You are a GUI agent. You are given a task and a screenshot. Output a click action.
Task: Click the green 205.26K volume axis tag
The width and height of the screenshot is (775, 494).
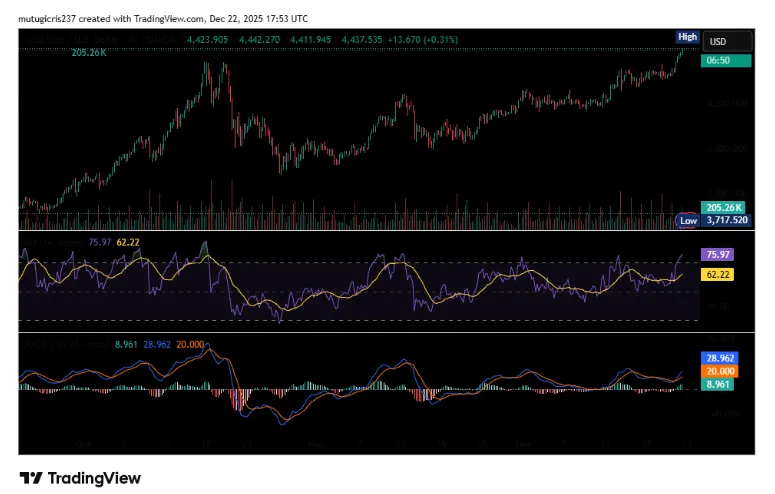(x=721, y=205)
